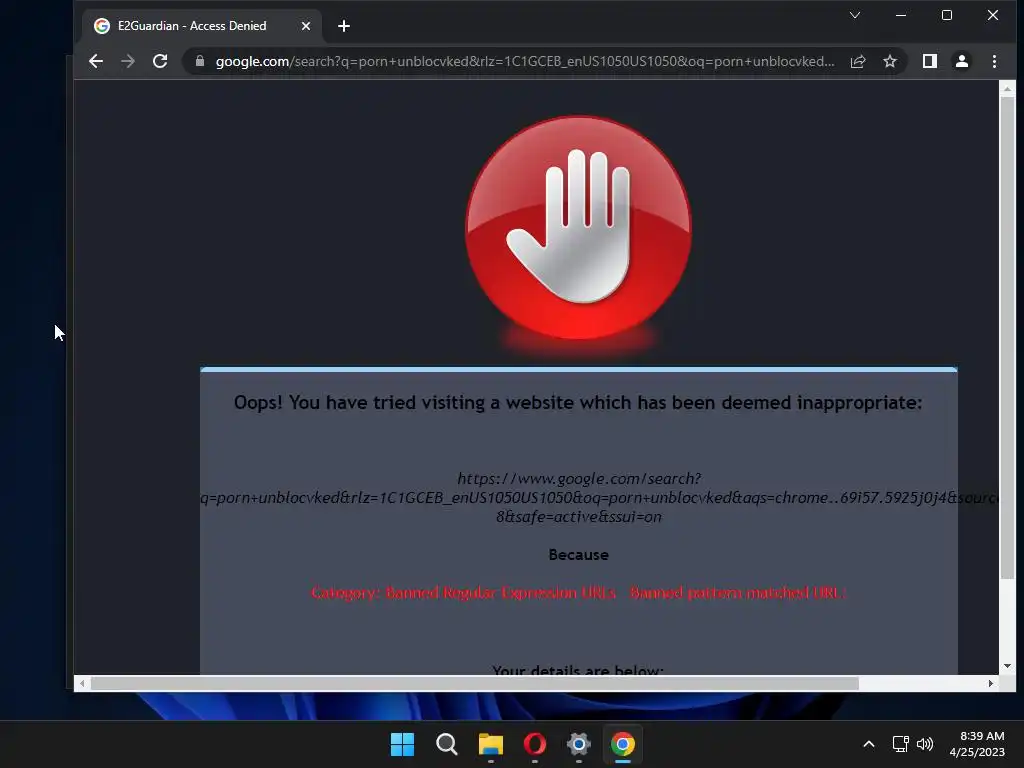Open Windows taskbar search
Screen dimensions: 1024x768
[x=447, y=744]
